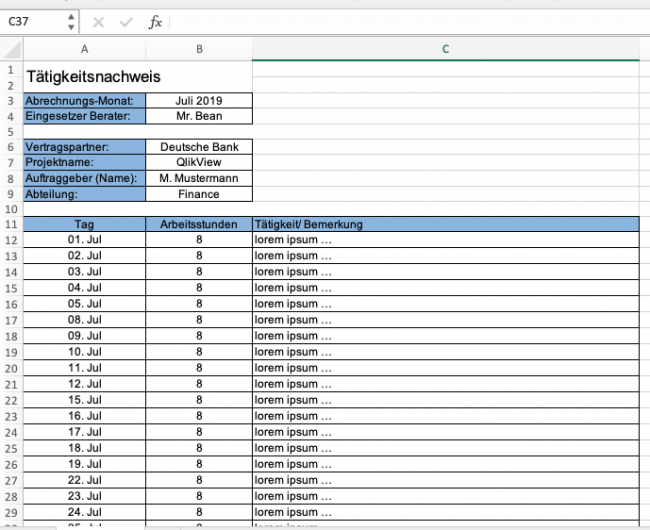Image resolution: width=650 pixels, height=530 pixels.
Task: Click the Select All corner triangle
Action: point(11,49)
